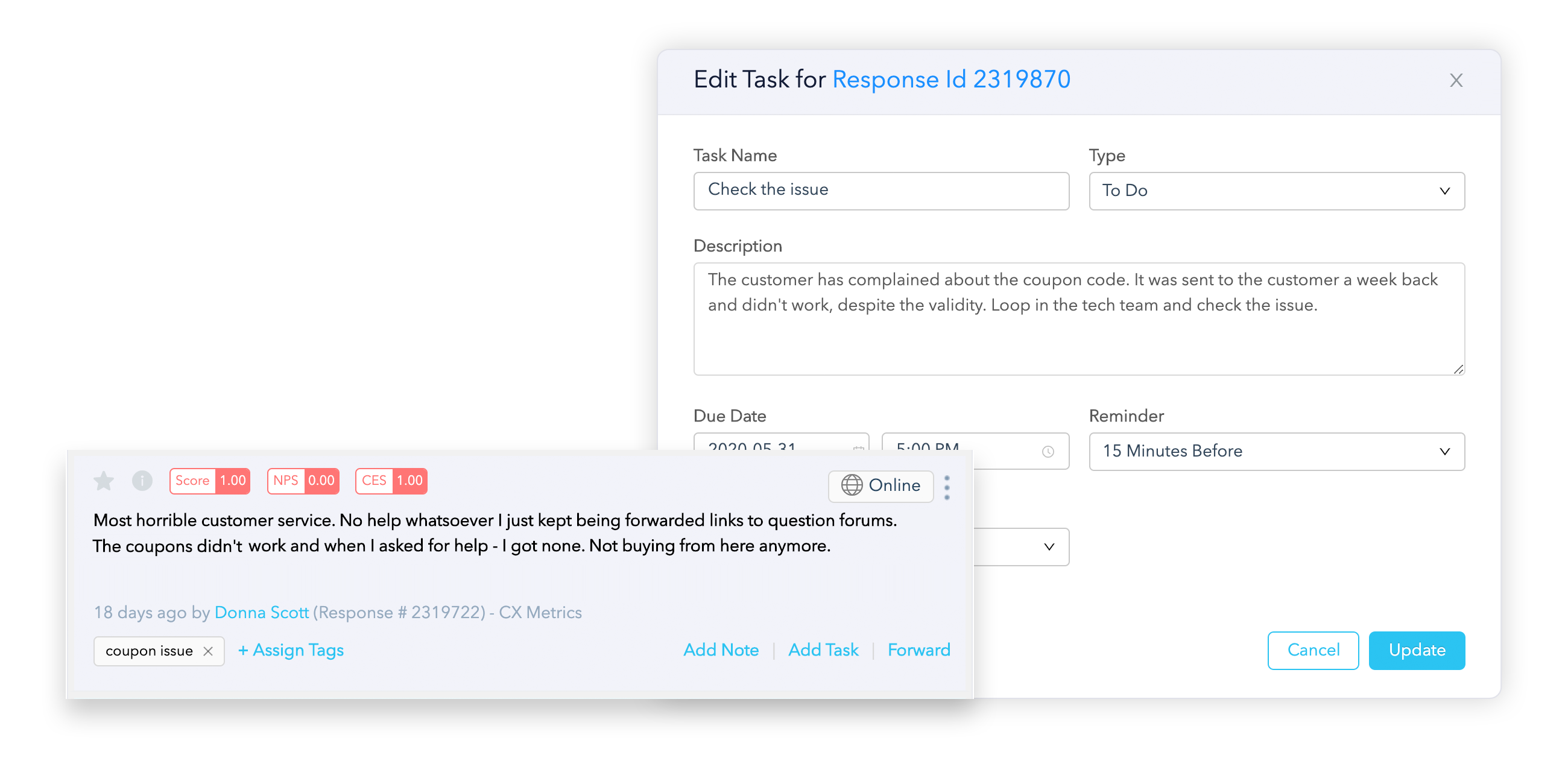Click Add Task link
Image resolution: width=1568 pixels, height=784 pixels.
tap(823, 650)
